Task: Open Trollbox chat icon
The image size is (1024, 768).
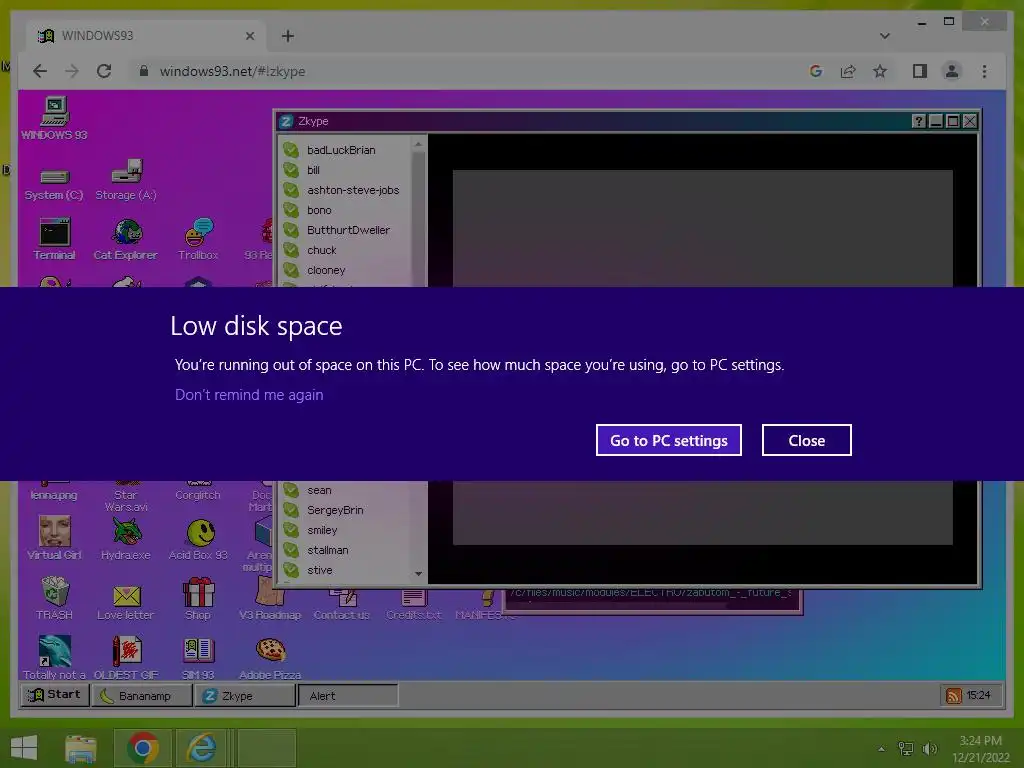Action: pos(198,240)
